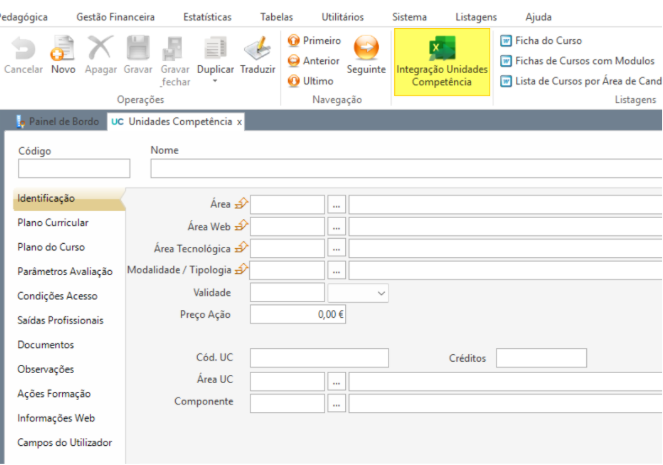
Task: Click the Validade value field
Action: point(288,293)
